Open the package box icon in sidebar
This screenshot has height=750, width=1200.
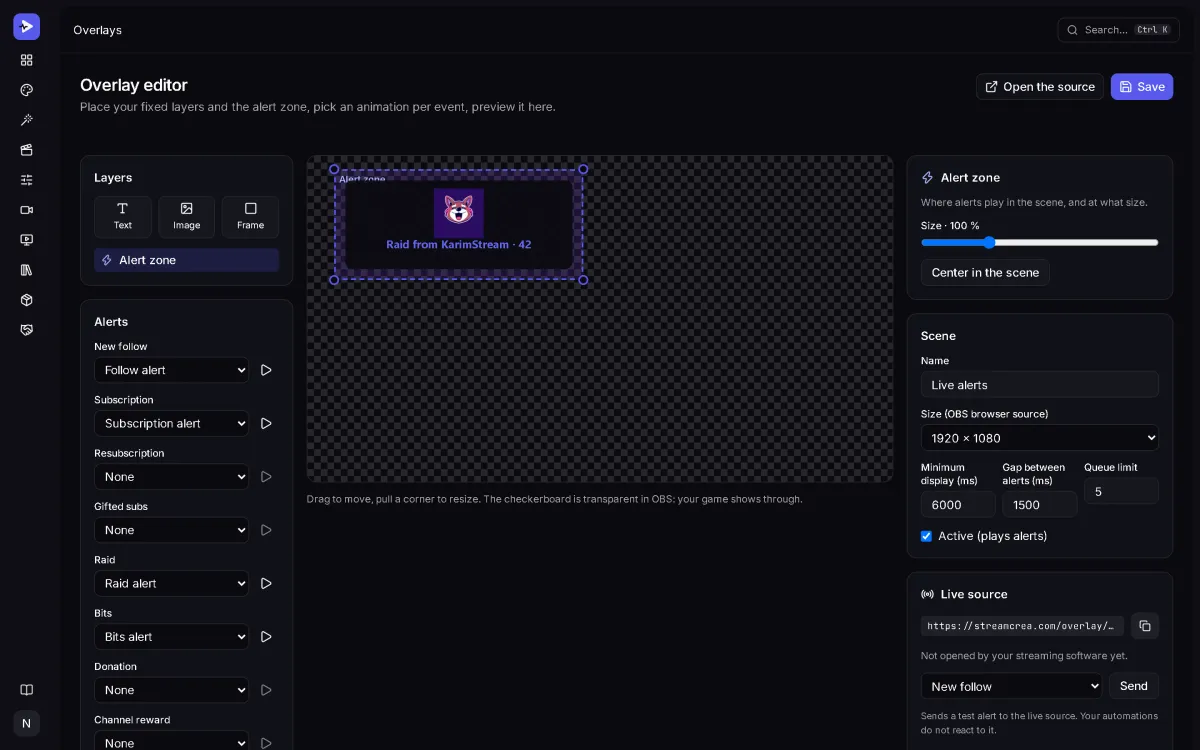27,300
